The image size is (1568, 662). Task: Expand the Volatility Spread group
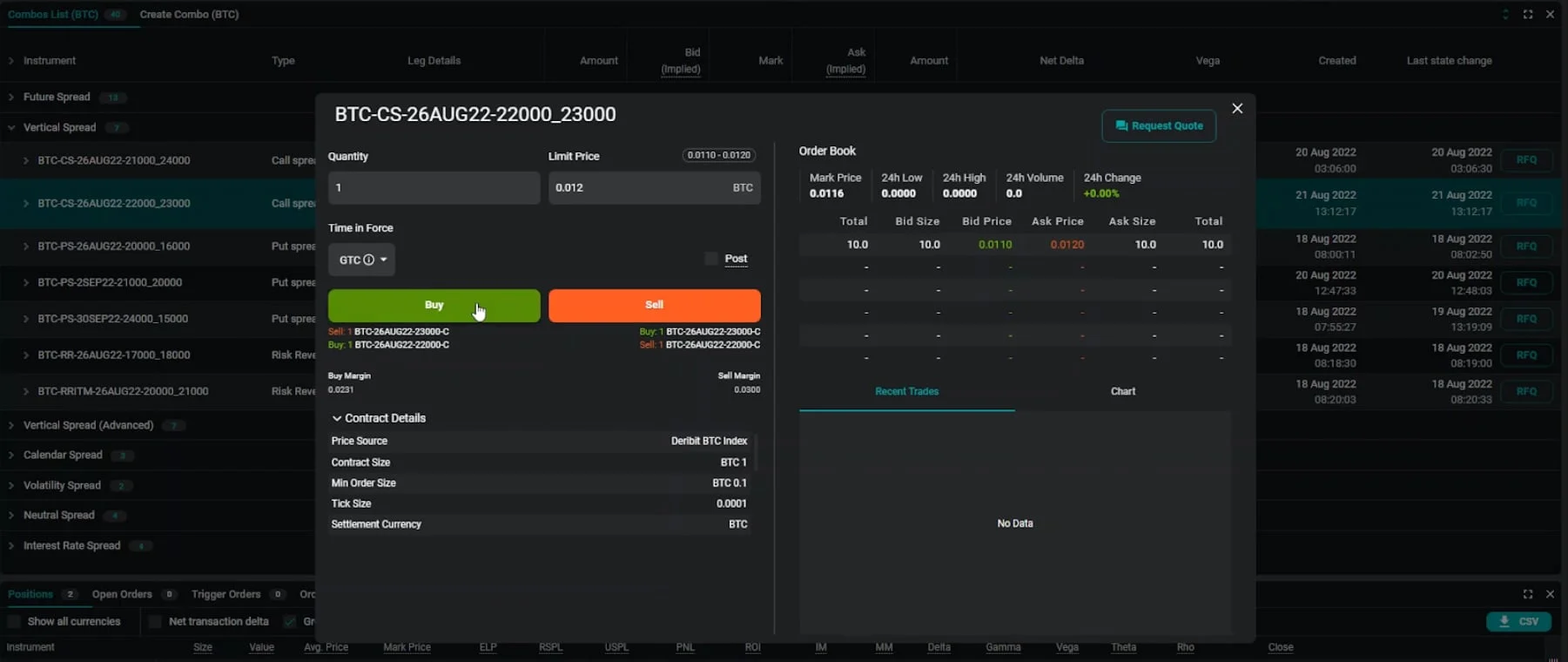(11, 485)
